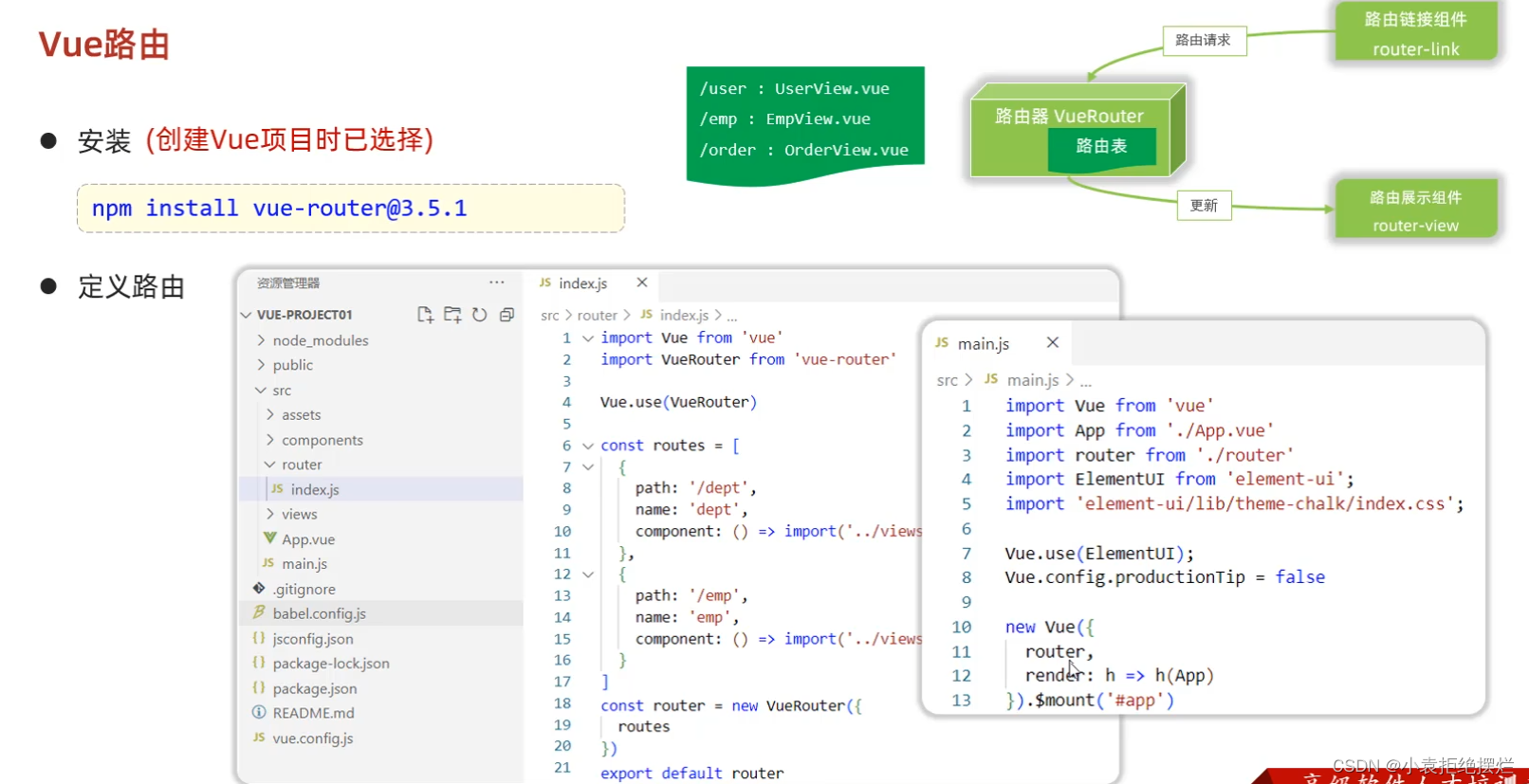
Task: Click the Refresh Explorer icon
Action: point(480,315)
